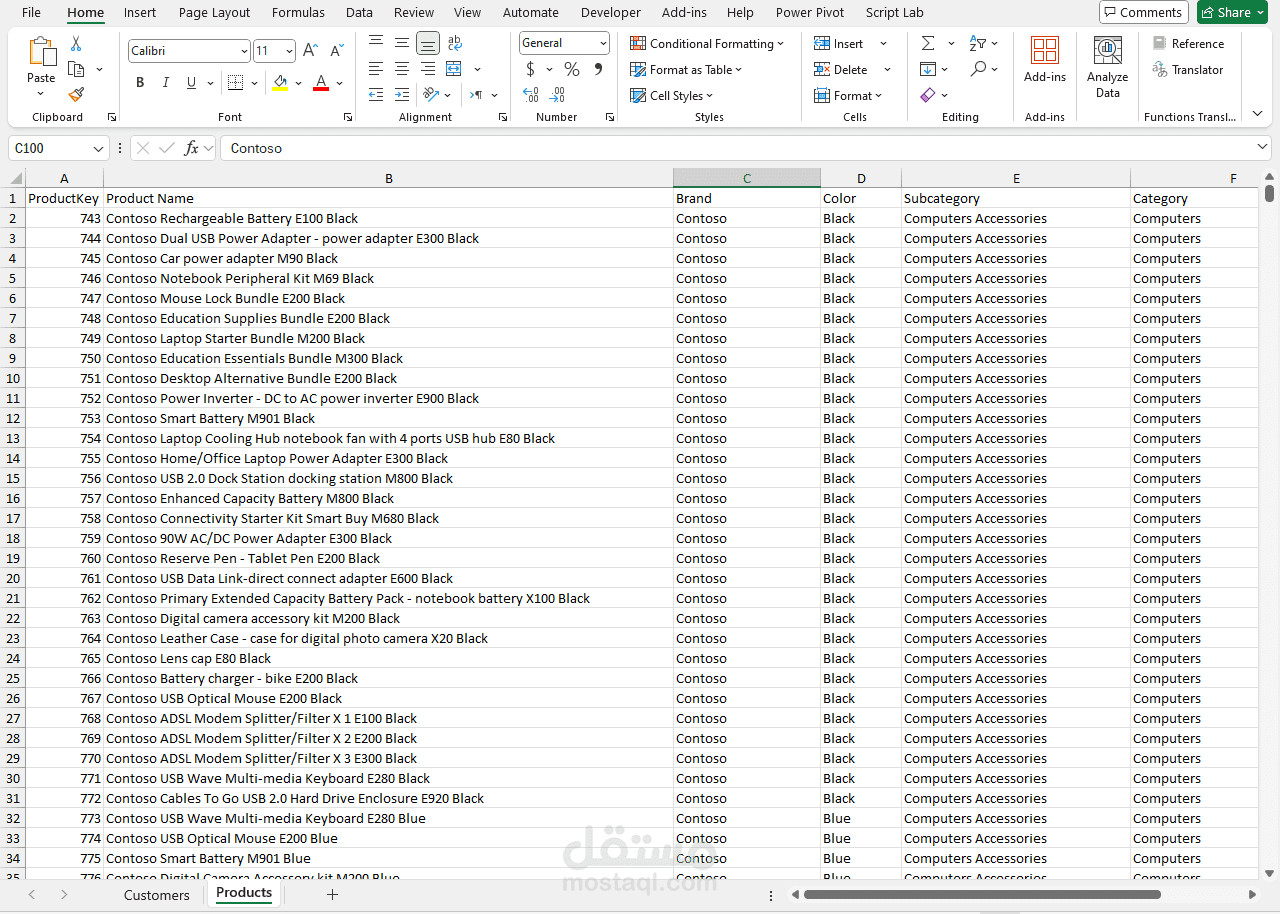Click the Wrap Text icon
This screenshot has width=1280, height=914.
pyautogui.click(x=455, y=43)
